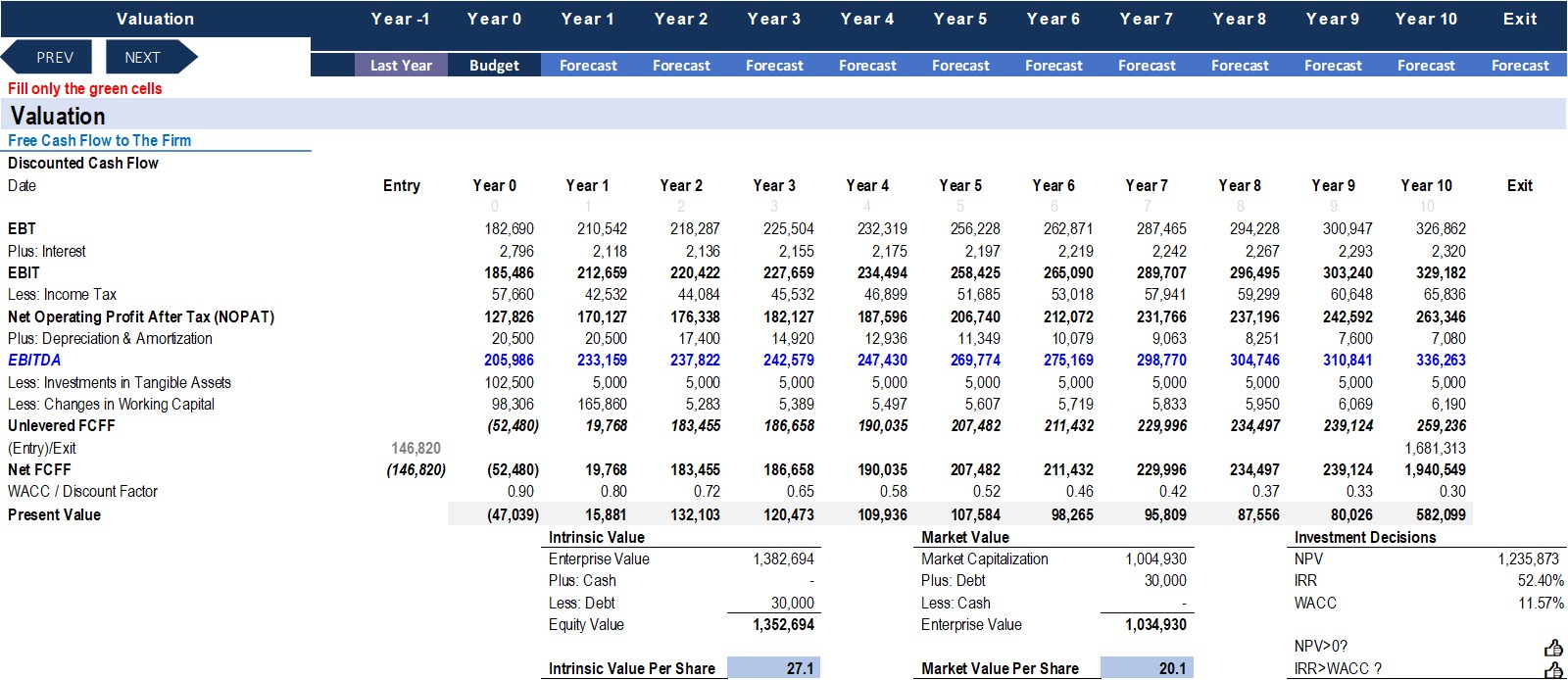The image size is (1568, 680).
Task: Select the Entry value 146,820
Action: coord(416,448)
